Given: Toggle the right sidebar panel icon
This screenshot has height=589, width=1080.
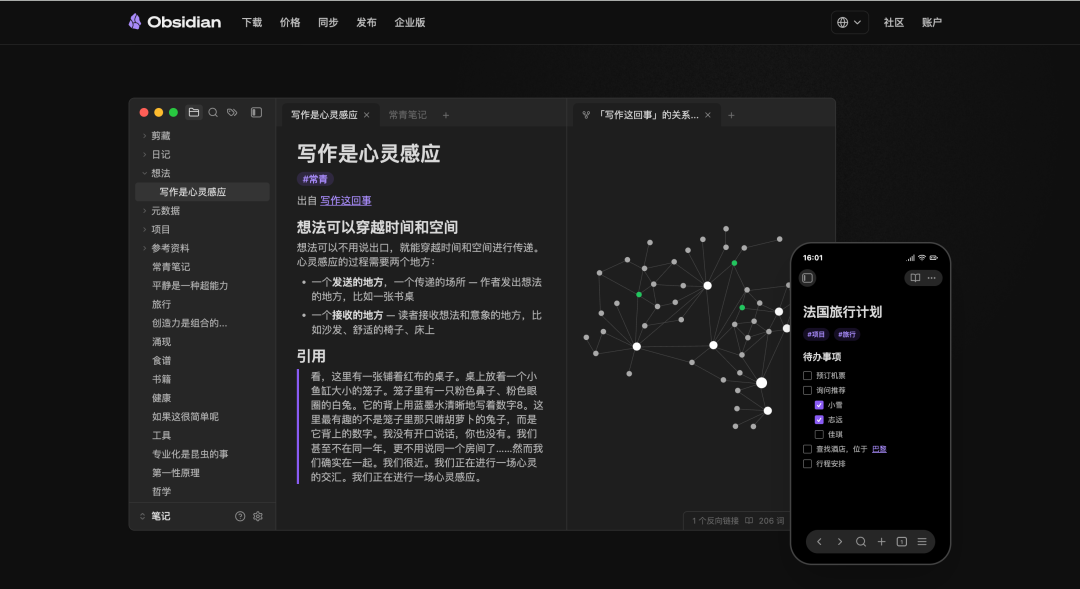Looking at the screenshot, I should 257,113.
